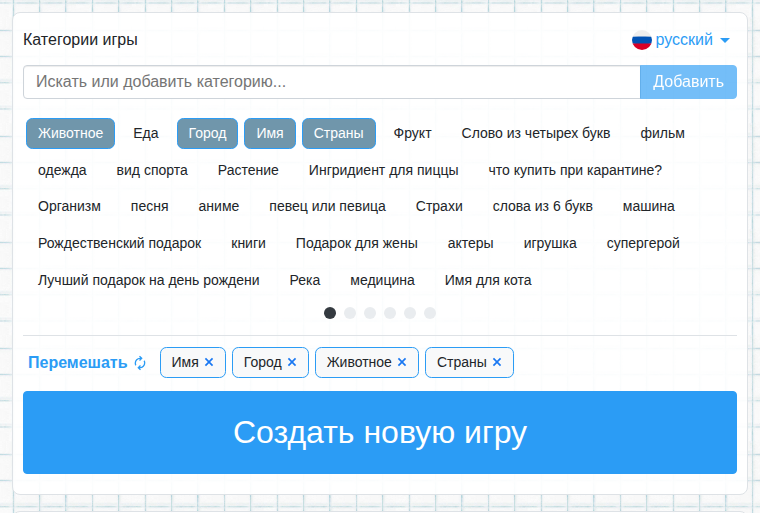The height and width of the screenshot is (513, 760).
Task: Click the Добавить button
Action: point(688,82)
